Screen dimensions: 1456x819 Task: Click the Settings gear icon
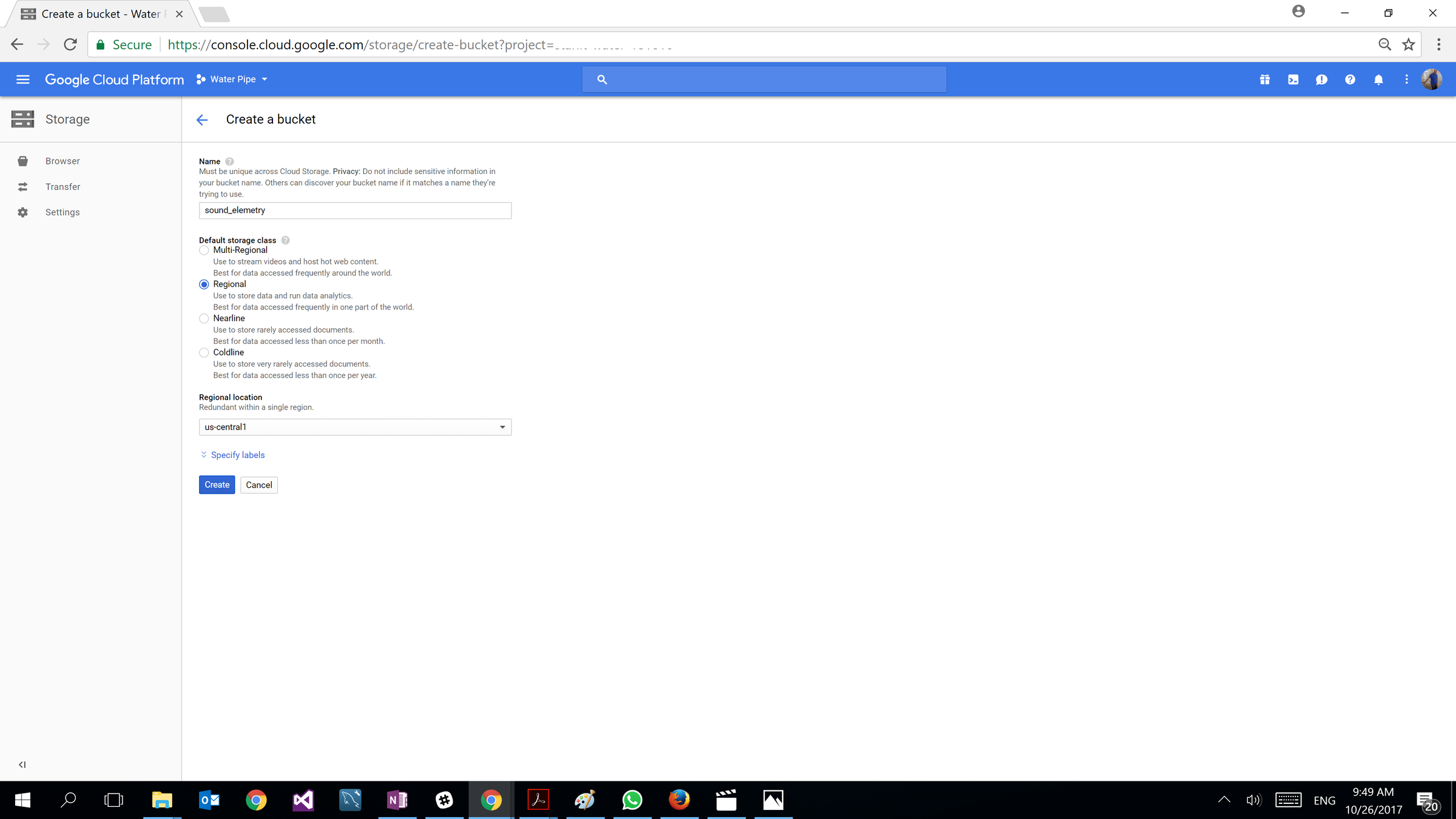[22, 212]
